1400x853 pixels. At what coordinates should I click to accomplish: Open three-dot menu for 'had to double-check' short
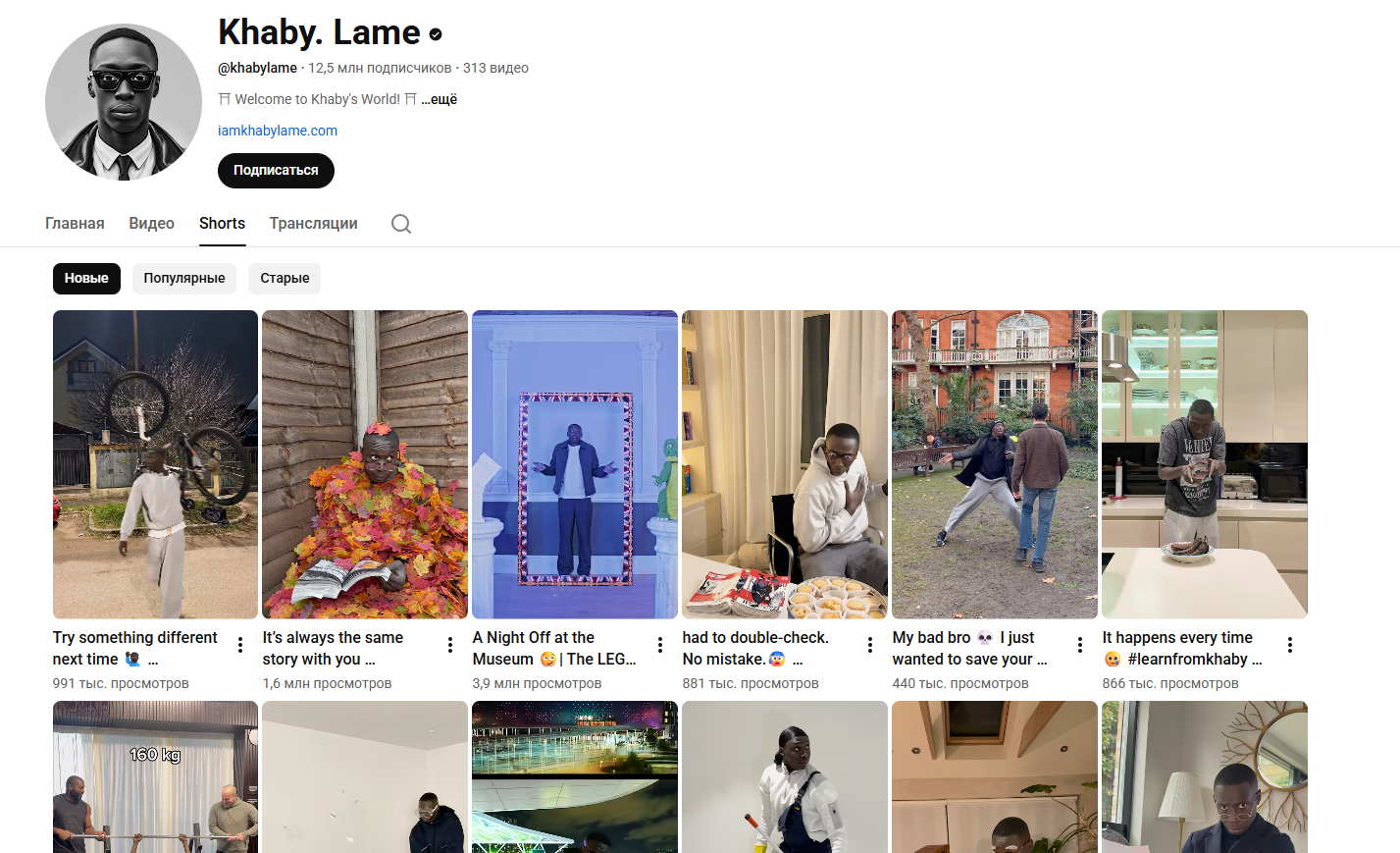coord(870,645)
